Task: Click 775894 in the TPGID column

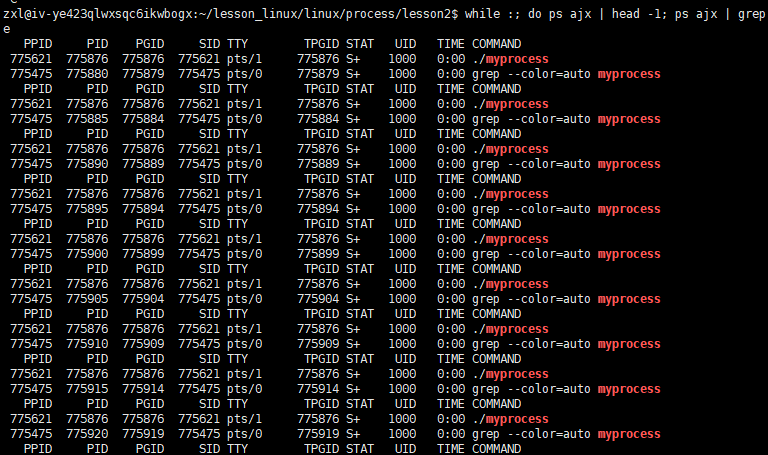Action: [x=318, y=209]
